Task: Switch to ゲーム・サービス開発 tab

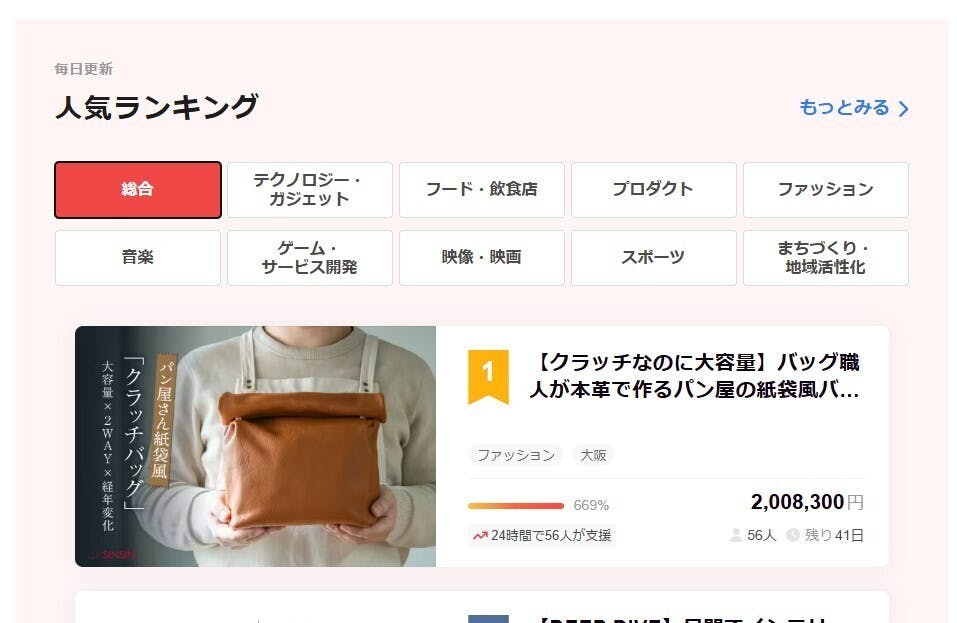Action: click(x=309, y=257)
